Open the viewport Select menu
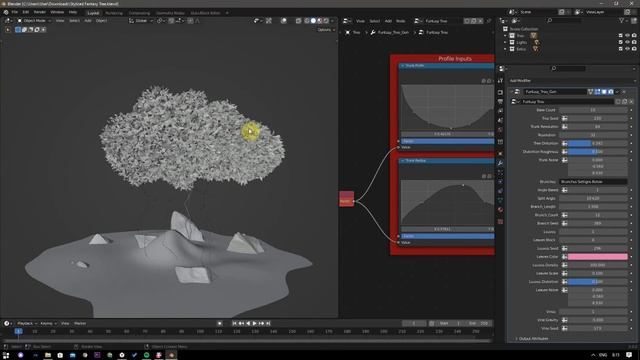 (74, 20)
